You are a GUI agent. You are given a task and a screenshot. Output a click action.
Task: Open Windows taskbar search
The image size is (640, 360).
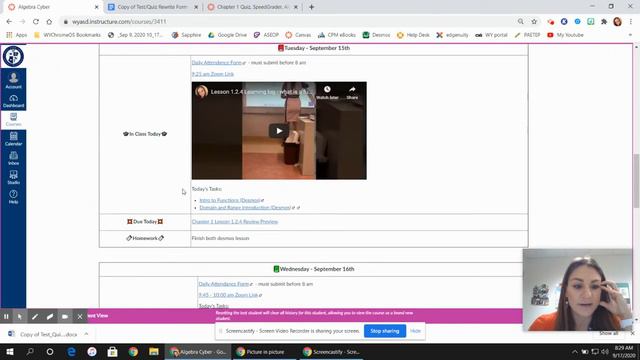coord(30,351)
